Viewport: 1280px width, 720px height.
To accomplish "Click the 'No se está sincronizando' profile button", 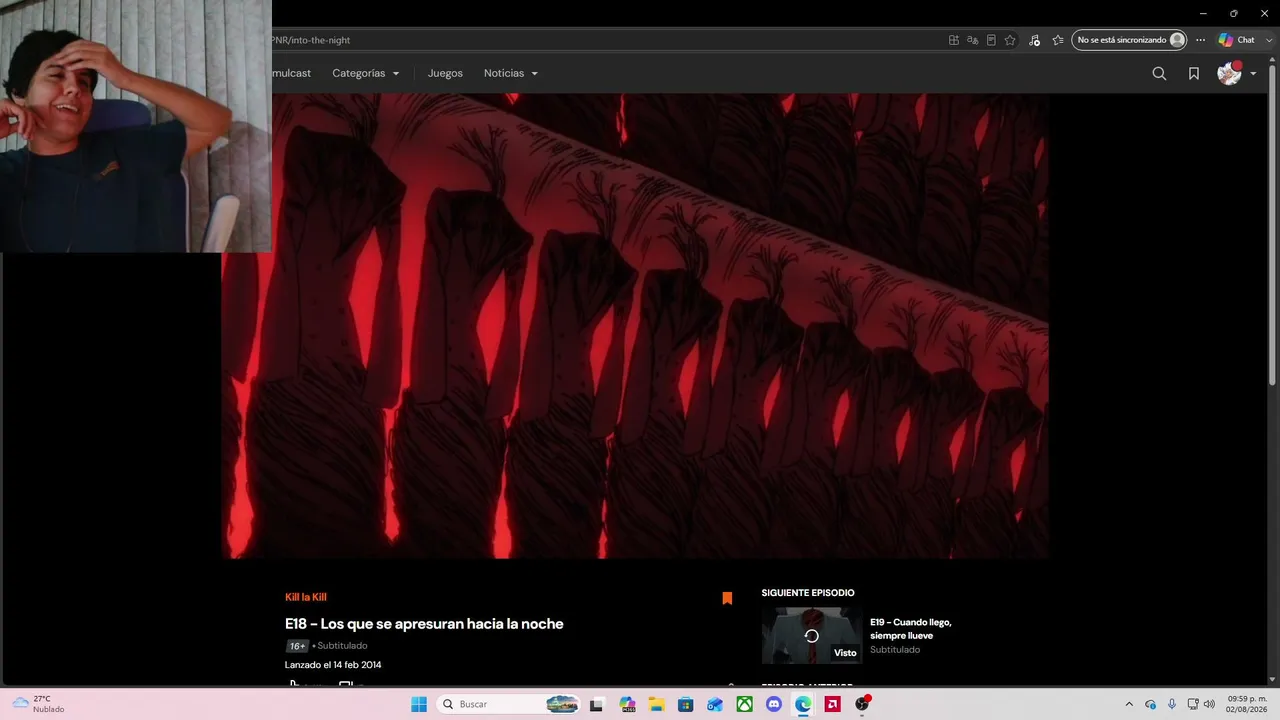I will [1129, 40].
